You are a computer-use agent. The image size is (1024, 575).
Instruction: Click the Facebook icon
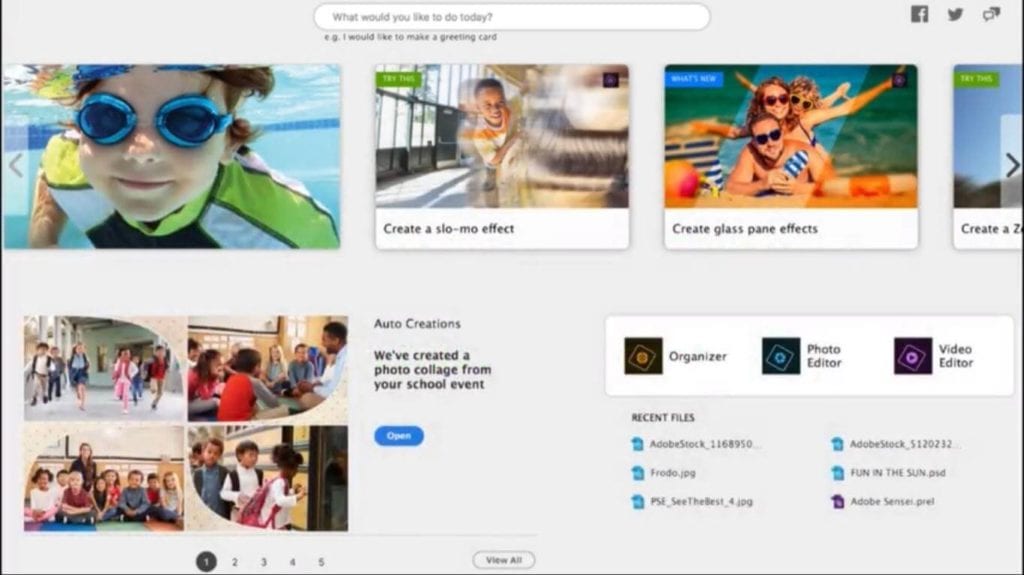click(919, 14)
